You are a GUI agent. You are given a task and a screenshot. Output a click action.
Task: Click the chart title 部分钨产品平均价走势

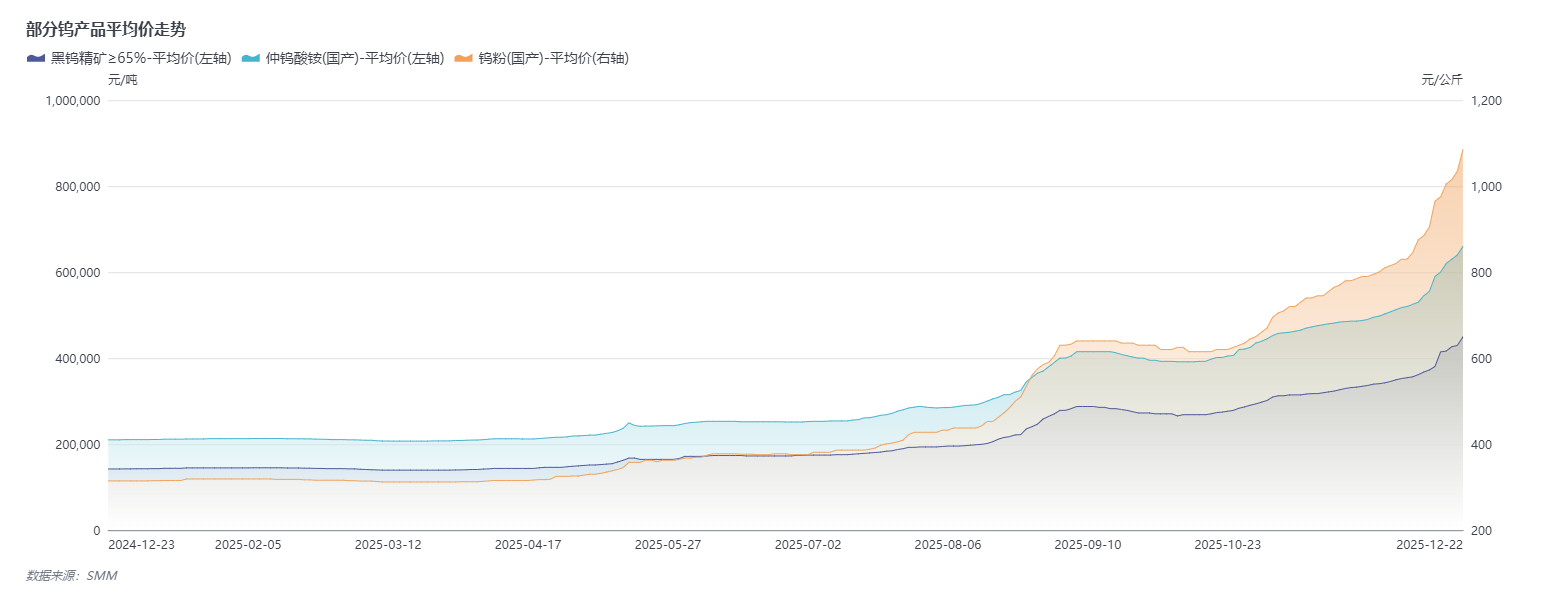tap(106, 29)
